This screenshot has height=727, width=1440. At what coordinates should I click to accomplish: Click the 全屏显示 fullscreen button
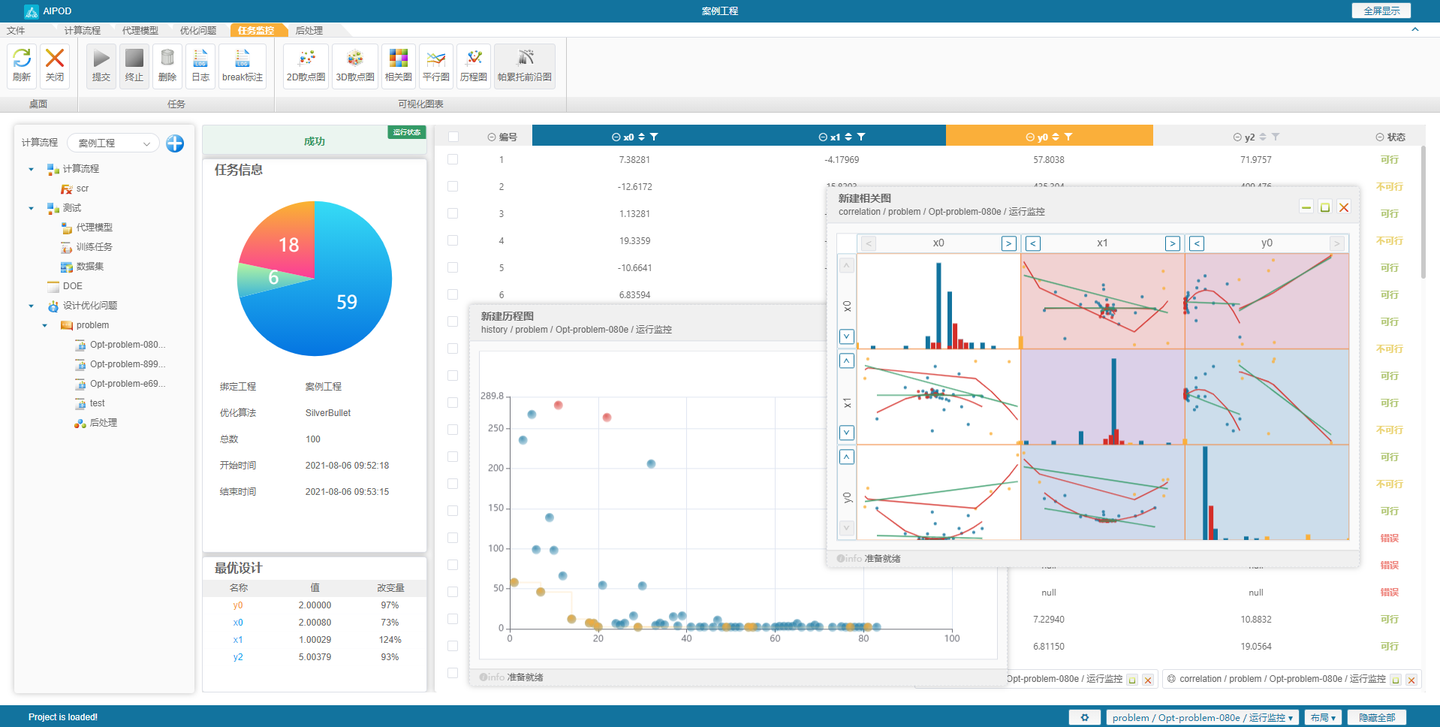coord(1381,11)
